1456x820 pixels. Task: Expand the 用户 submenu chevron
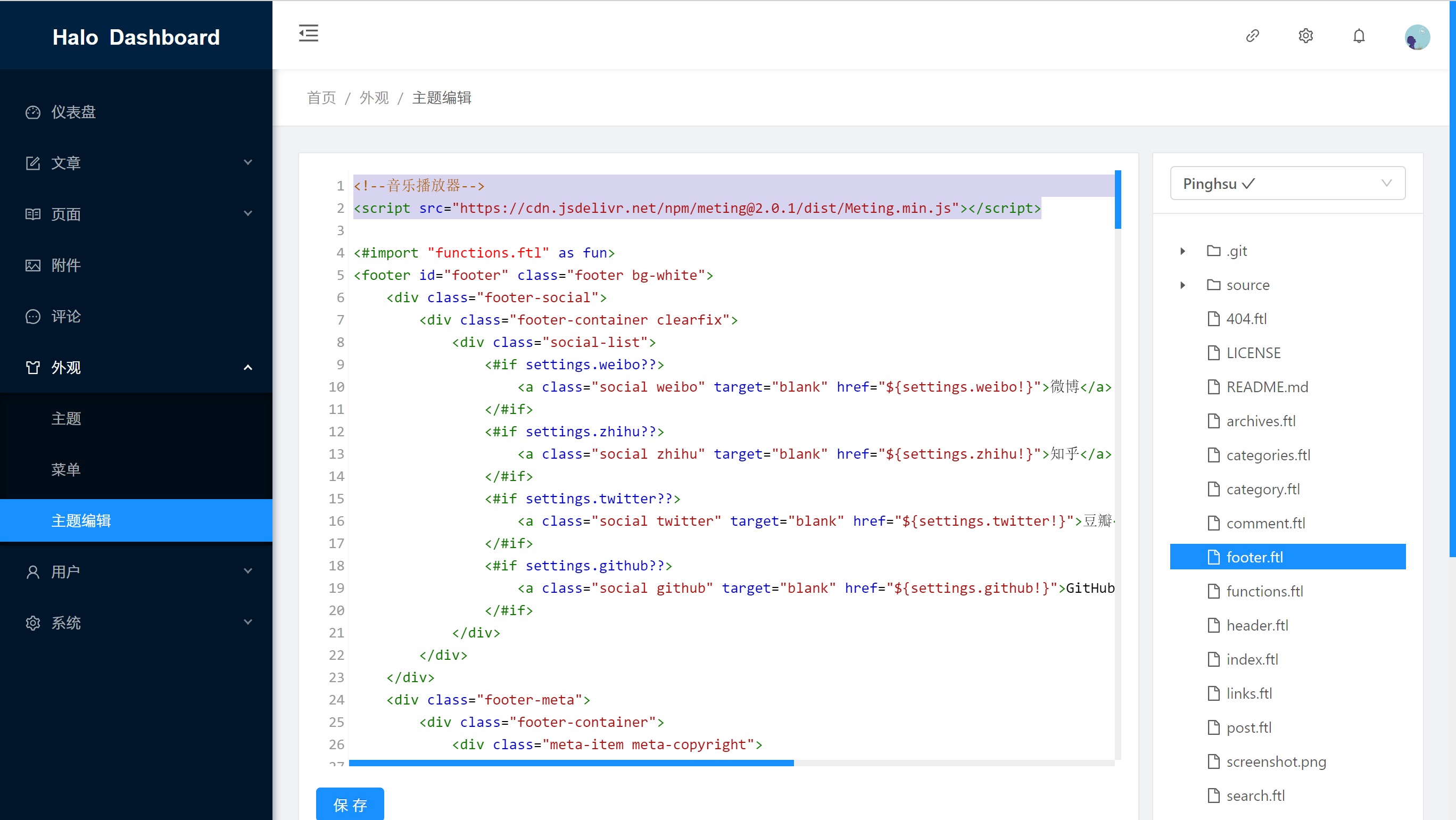click(x=247, y=571)
